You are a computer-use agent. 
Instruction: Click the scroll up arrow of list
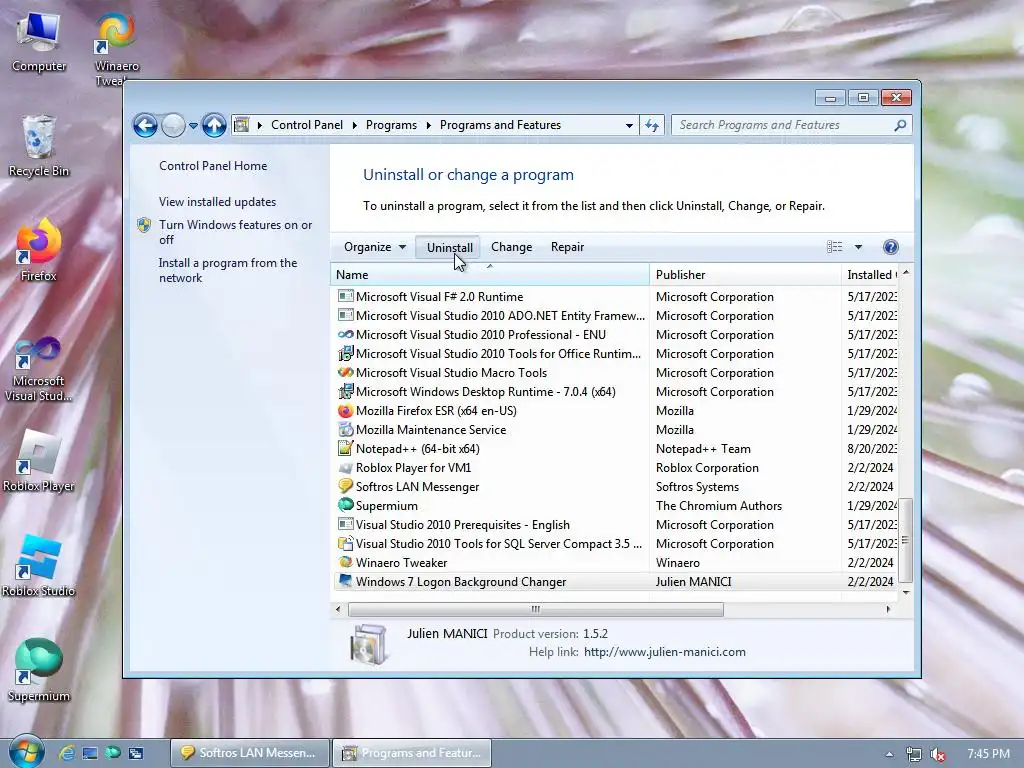905,272
